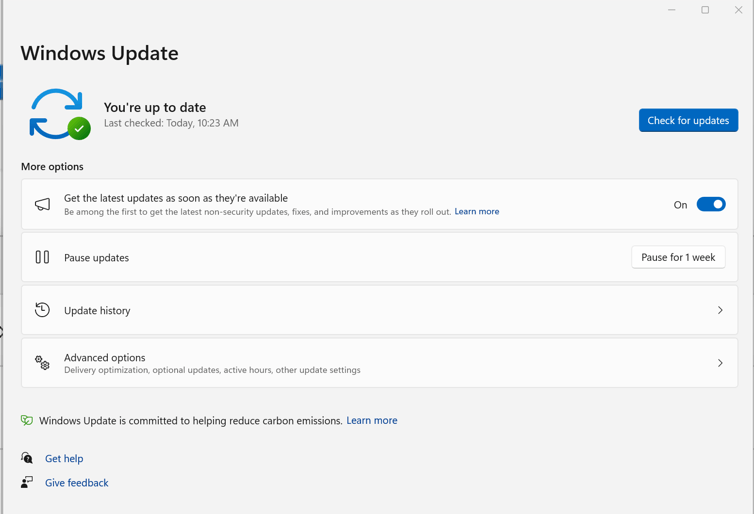The image size is (754, 514).
Task: Click the gears icon for Advanced options
Action: tap(42, 363)
